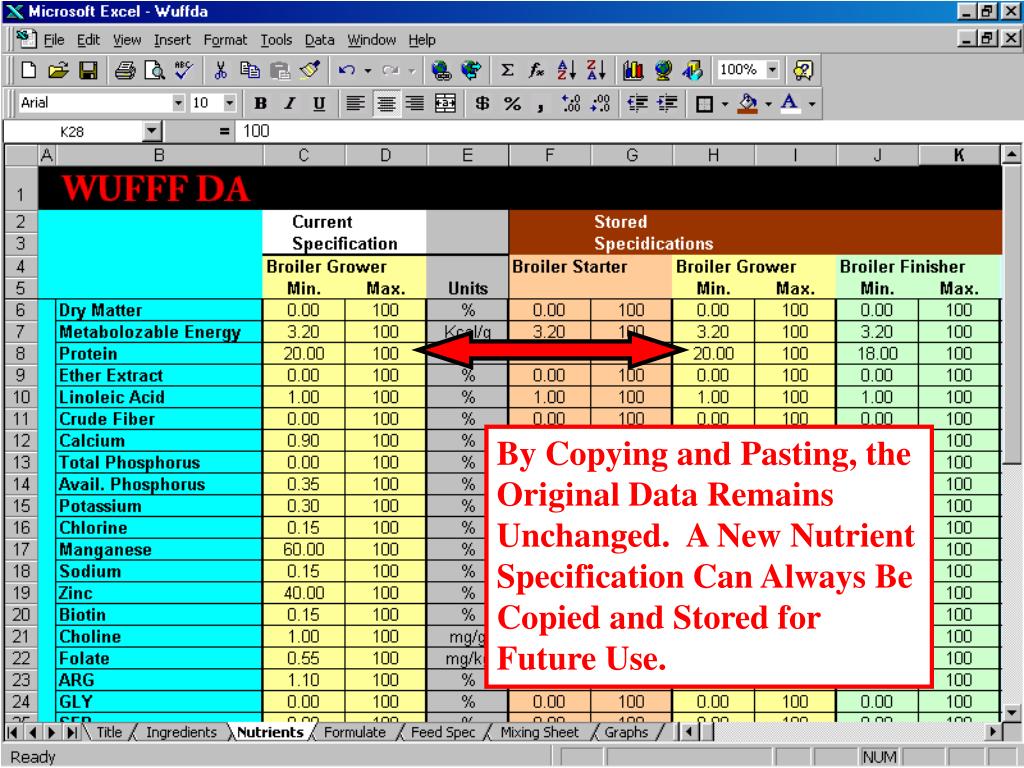Print the sheet using printer icon
1024x768 pixels.
tap(125, 70)
